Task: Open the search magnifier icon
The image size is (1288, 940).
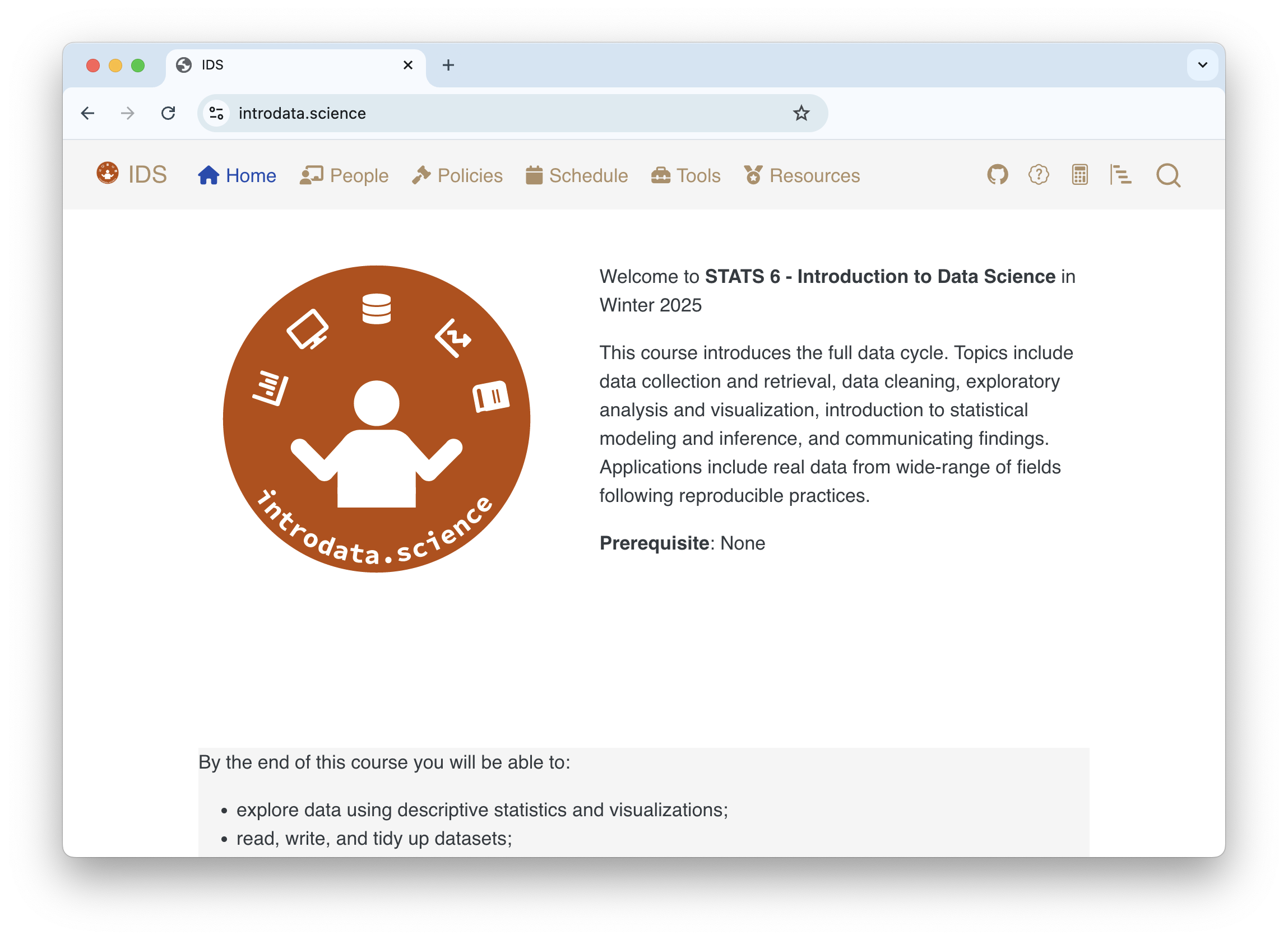Action: coord(1169,175)
